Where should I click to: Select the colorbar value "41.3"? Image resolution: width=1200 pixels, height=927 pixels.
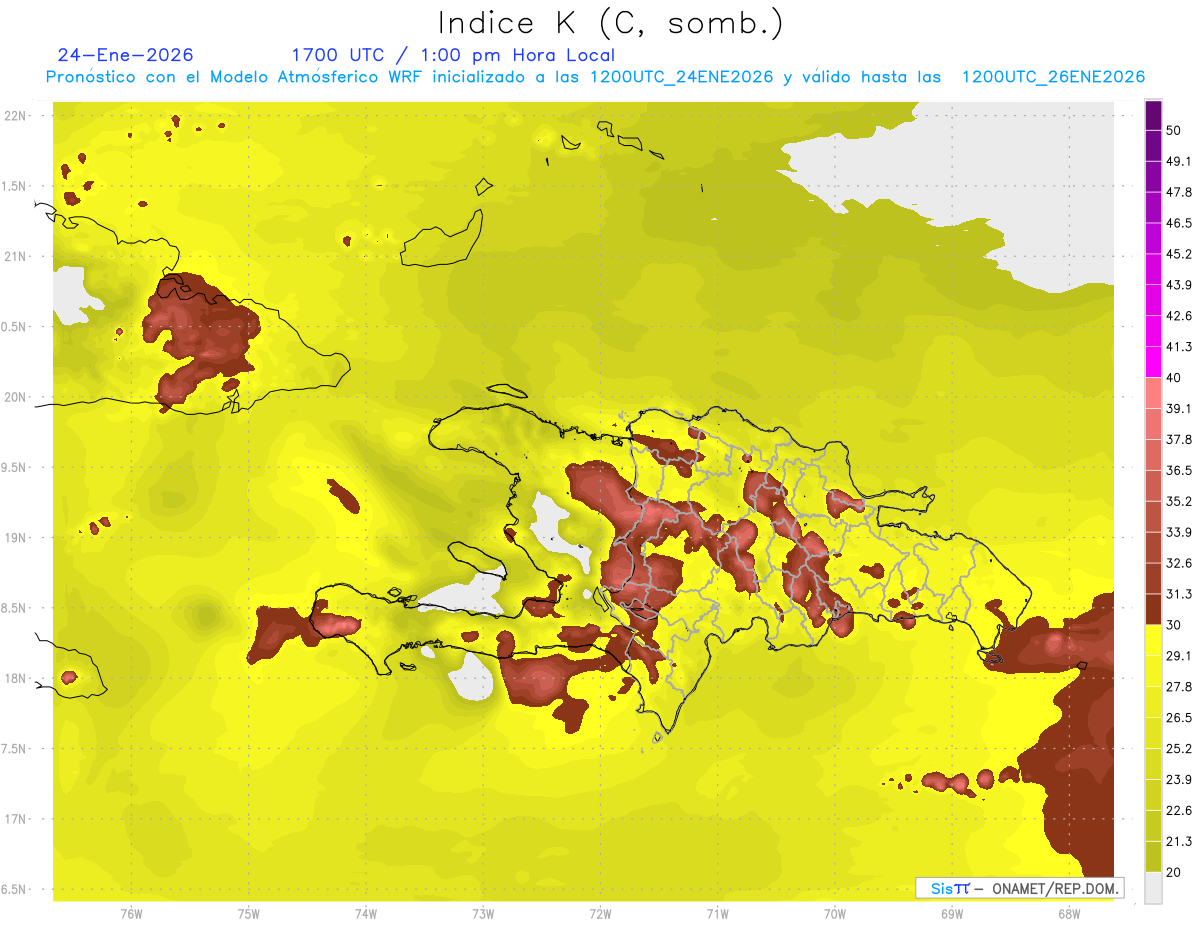(1179, 347)
